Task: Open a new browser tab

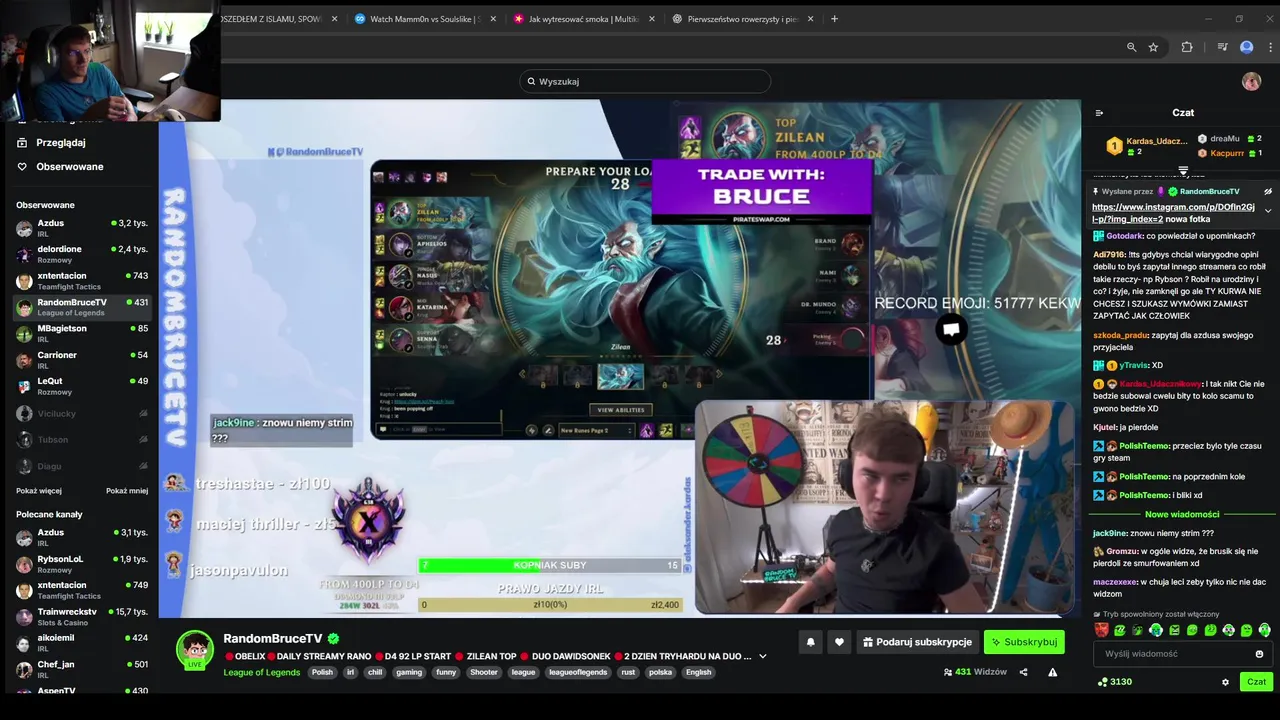Action: click(835, 19)
